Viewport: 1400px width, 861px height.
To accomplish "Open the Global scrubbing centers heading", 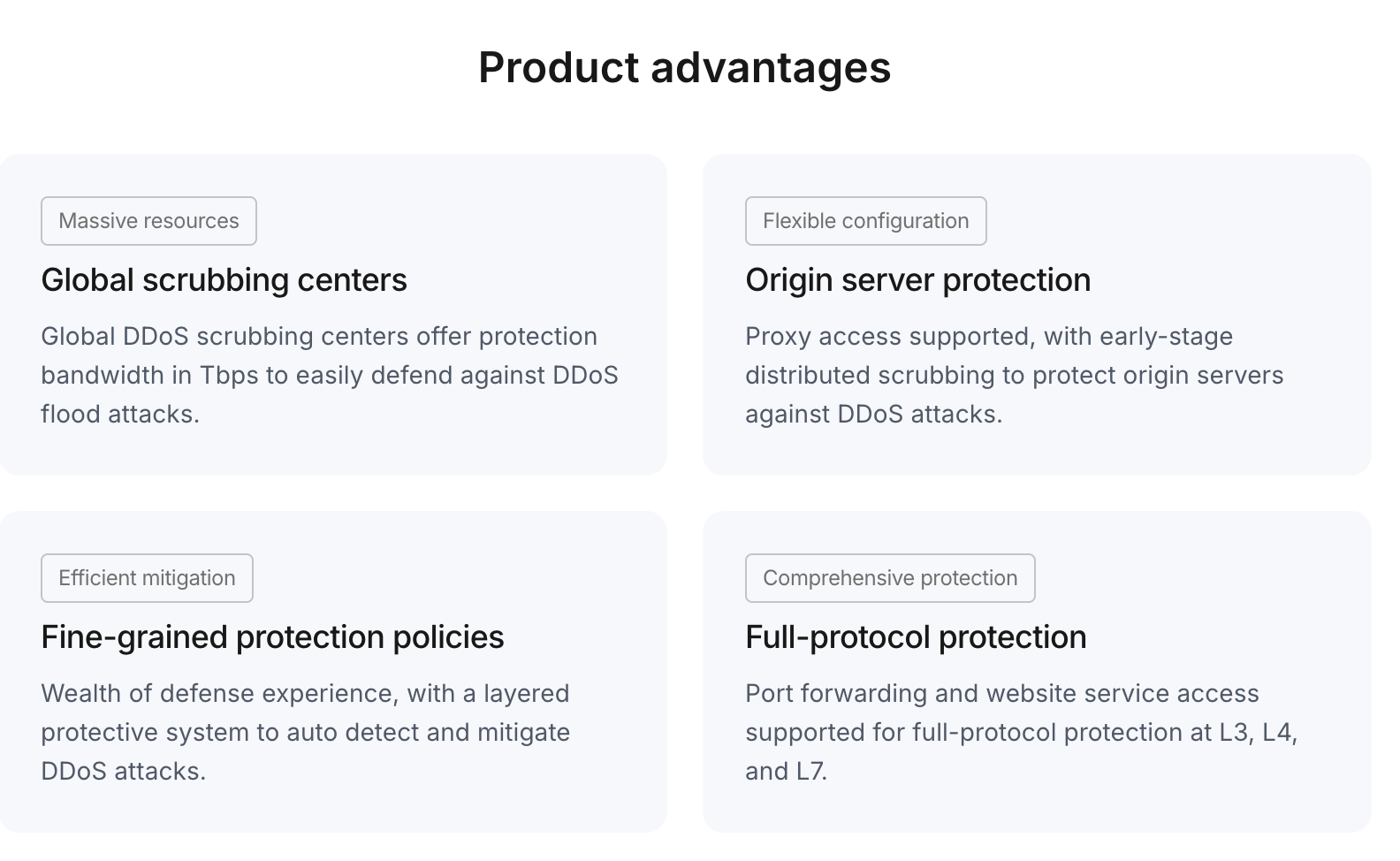I will pos(224,280).
